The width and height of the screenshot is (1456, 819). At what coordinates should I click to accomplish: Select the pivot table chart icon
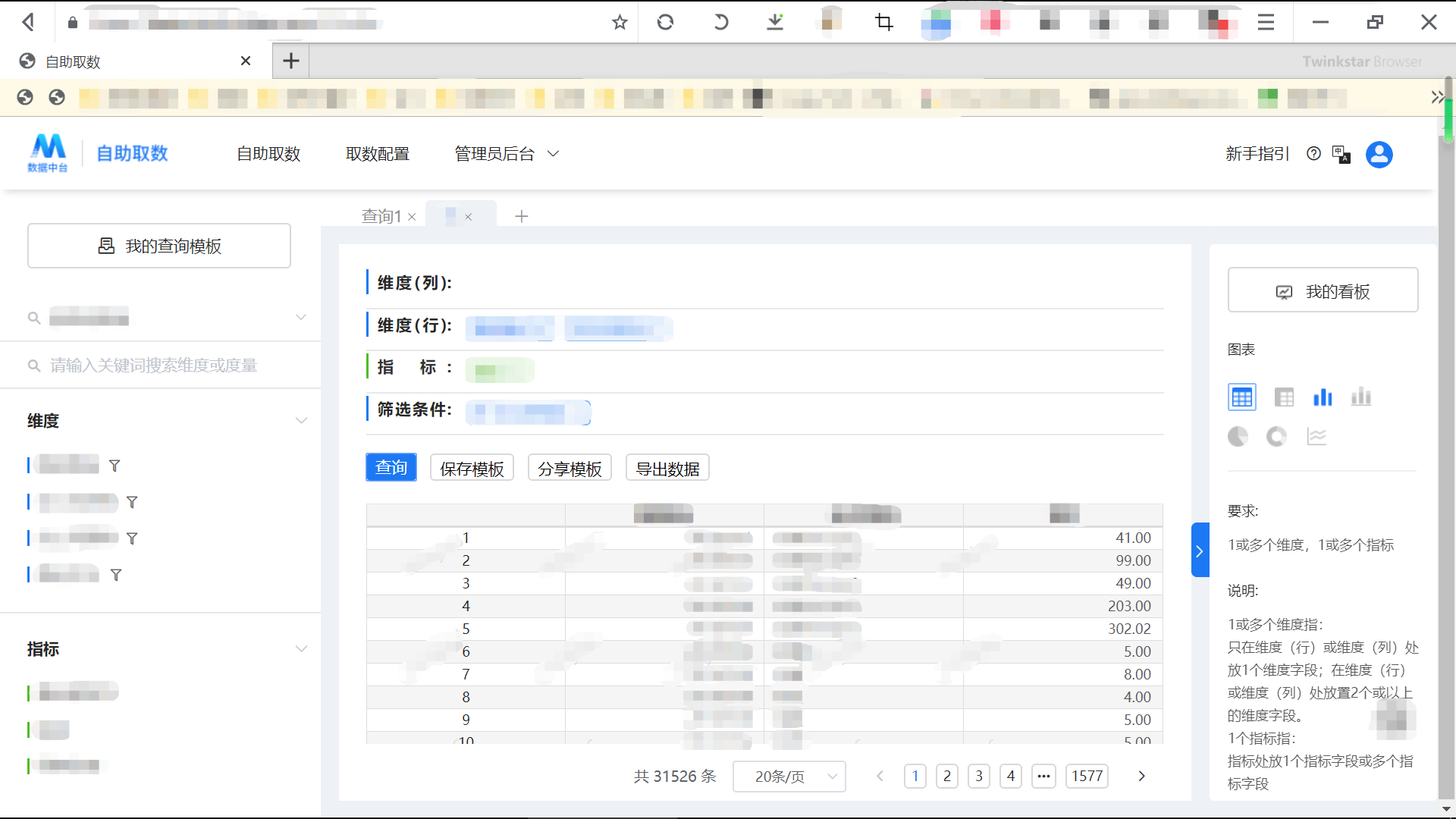pos(1284,397)
